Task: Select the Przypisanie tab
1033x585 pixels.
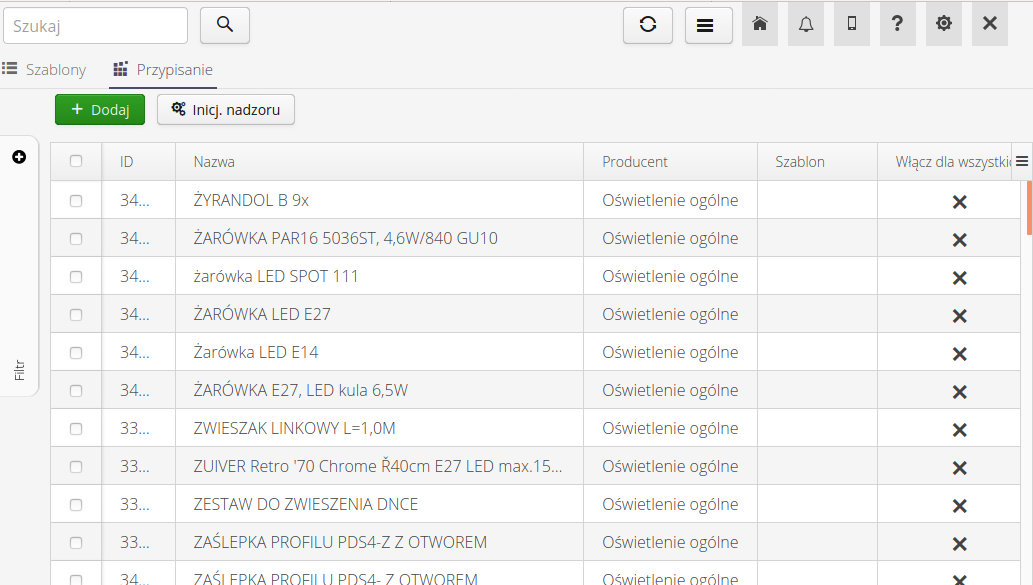Action: (x=163, y=70)
